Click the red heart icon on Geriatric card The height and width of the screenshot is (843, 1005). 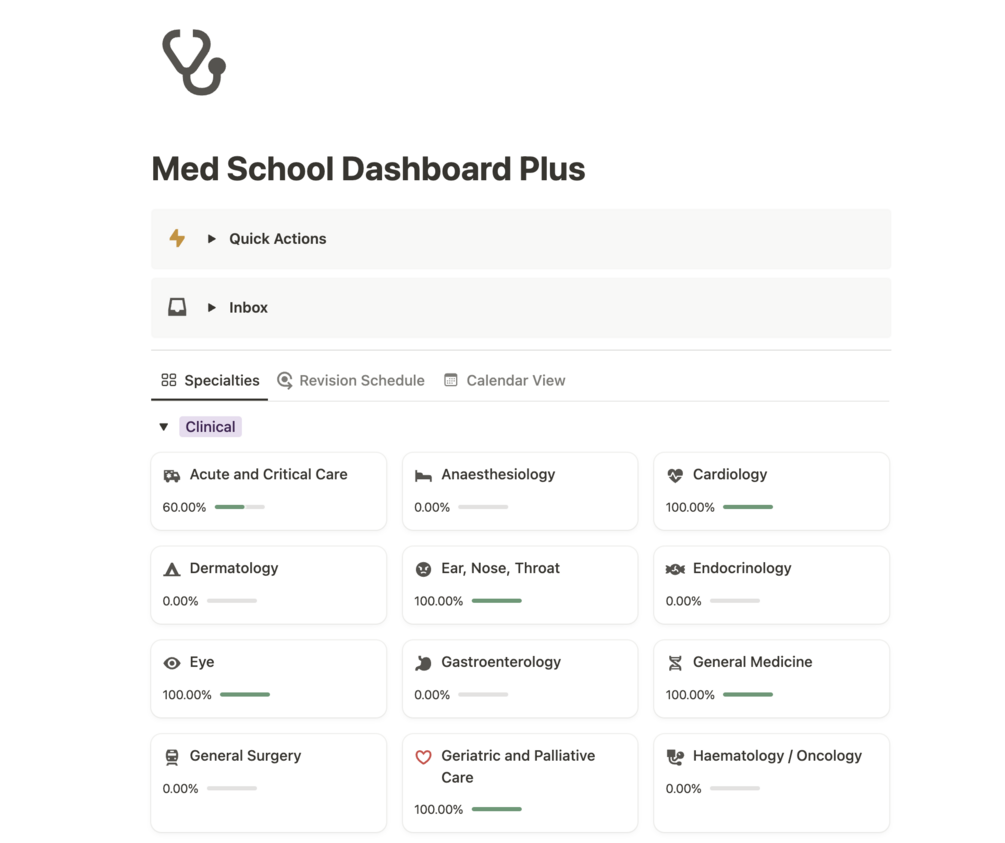click(423, 757)
